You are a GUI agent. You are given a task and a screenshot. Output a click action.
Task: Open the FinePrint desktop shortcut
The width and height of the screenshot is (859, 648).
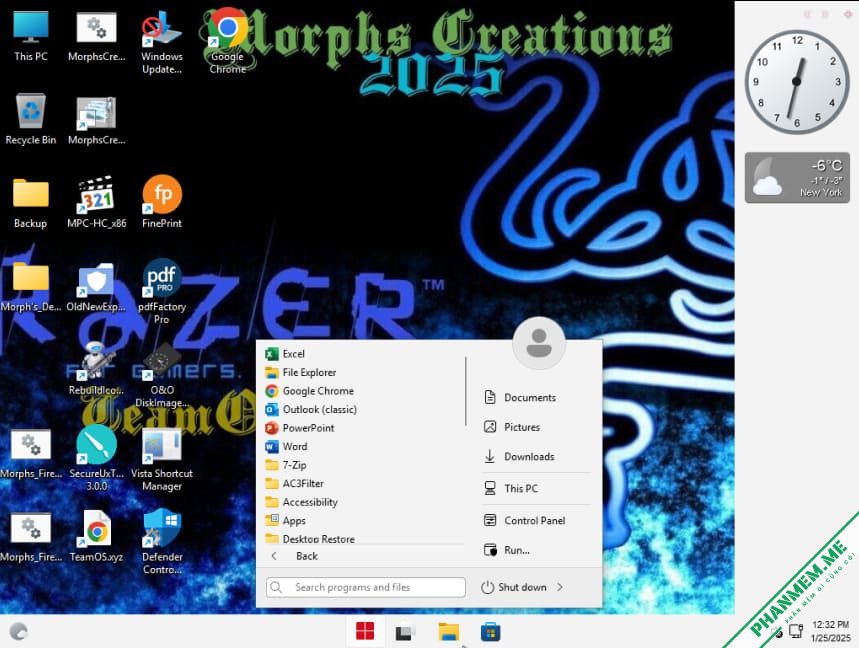tap(162, 203)
